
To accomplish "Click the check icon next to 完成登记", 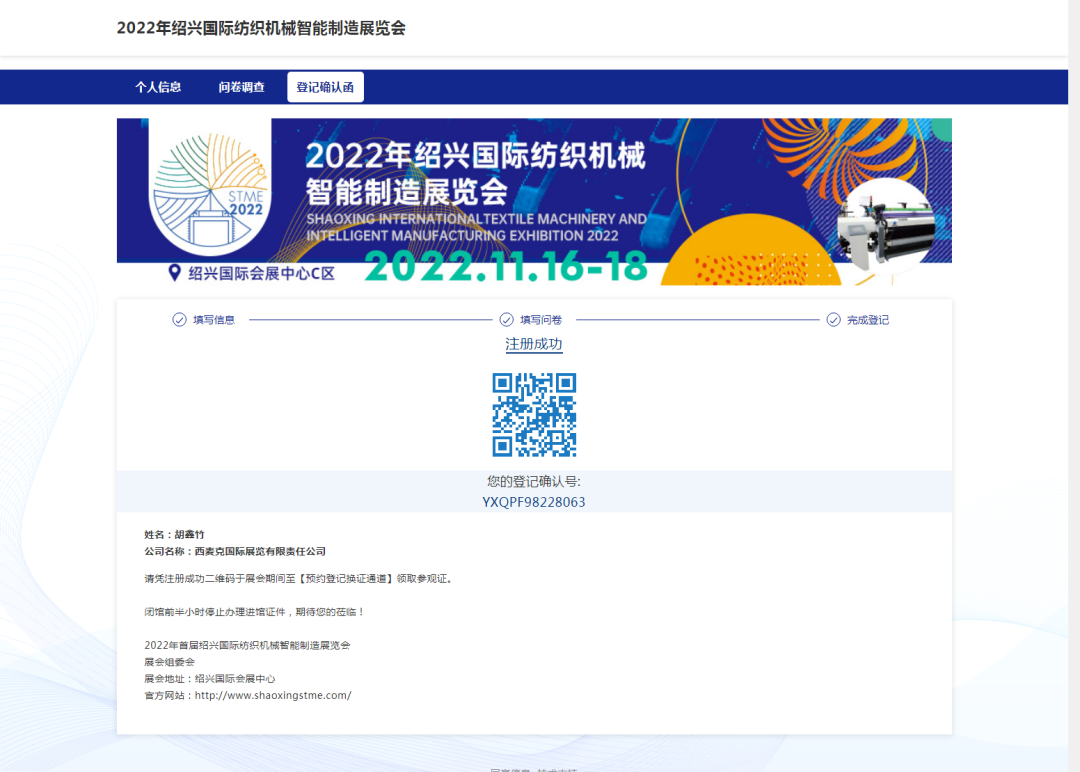I will [x=833, y=320].
